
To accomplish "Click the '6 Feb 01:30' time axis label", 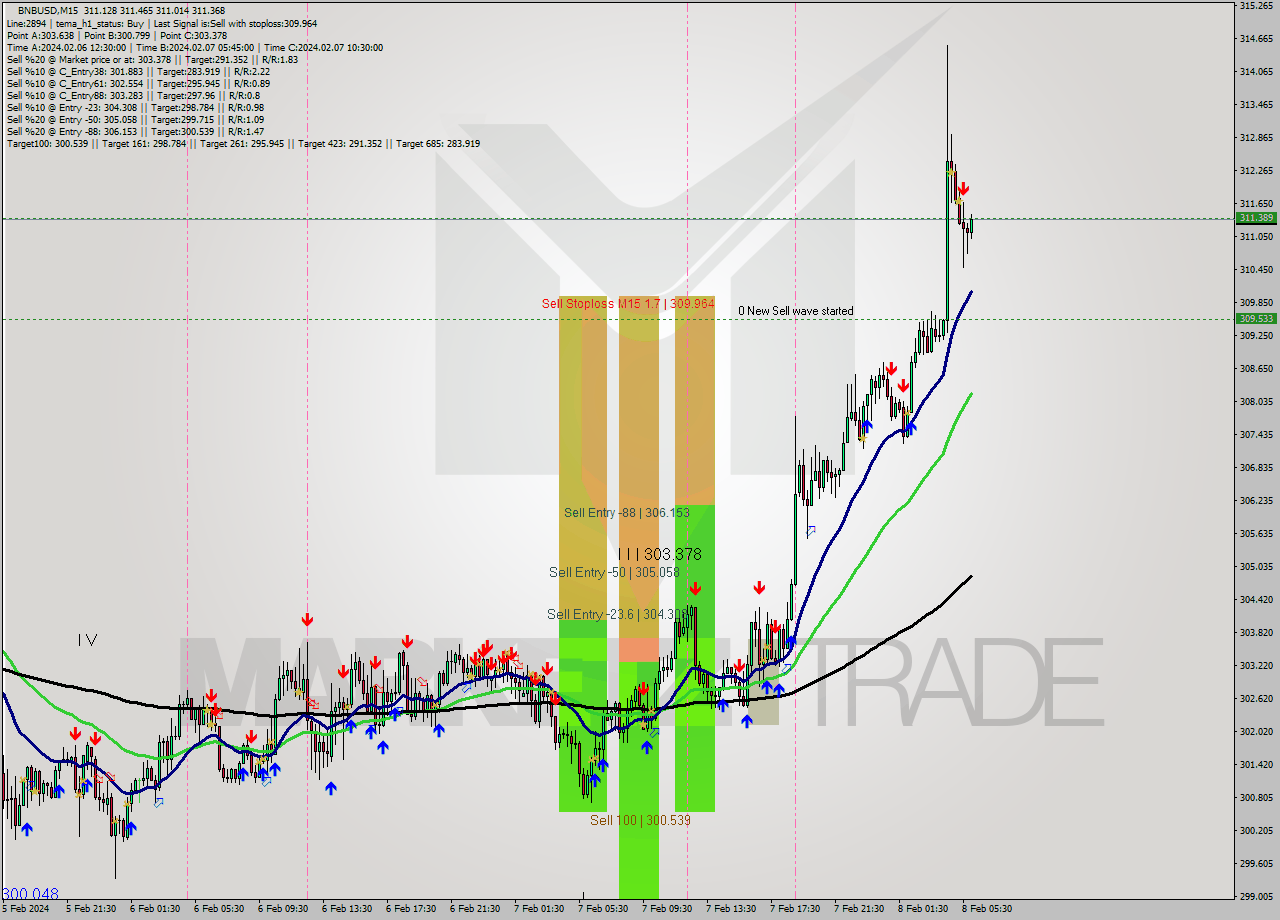I will click(155, 909).
